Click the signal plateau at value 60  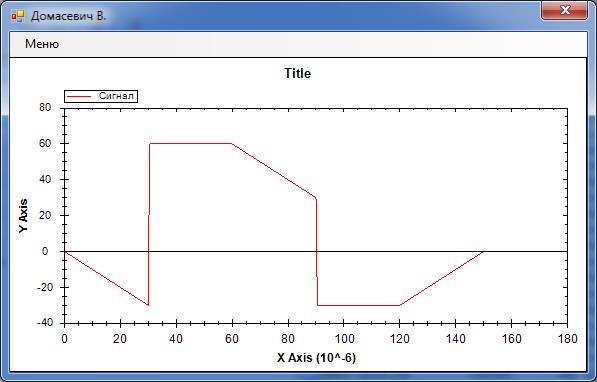click(190, 144)
